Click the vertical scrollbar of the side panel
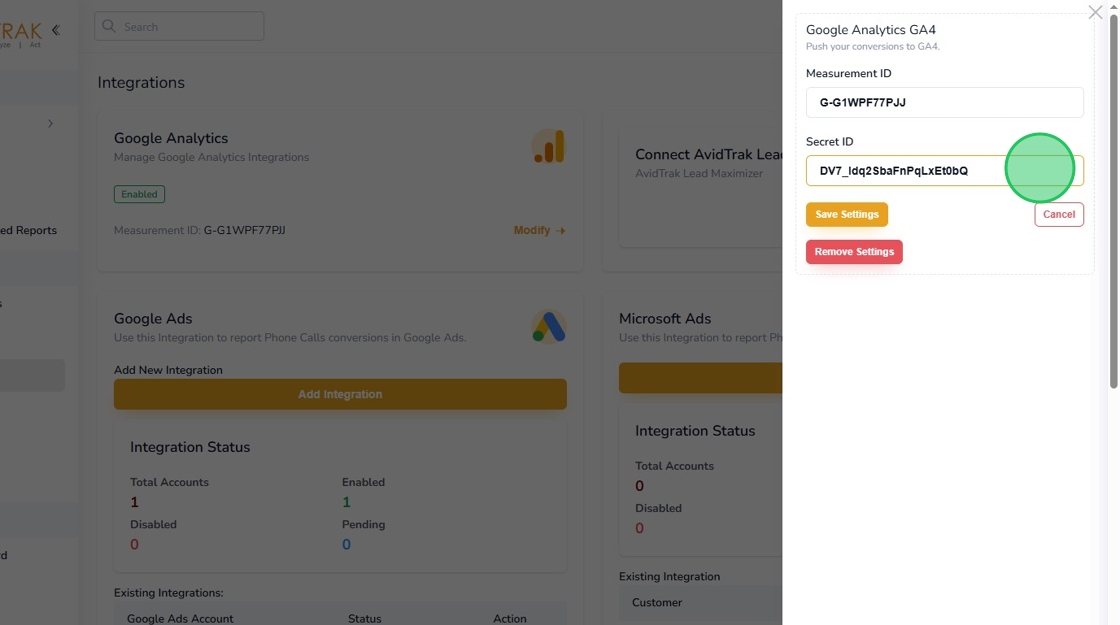Viewport: 1120px width, 625px height. pos(1113,200)
